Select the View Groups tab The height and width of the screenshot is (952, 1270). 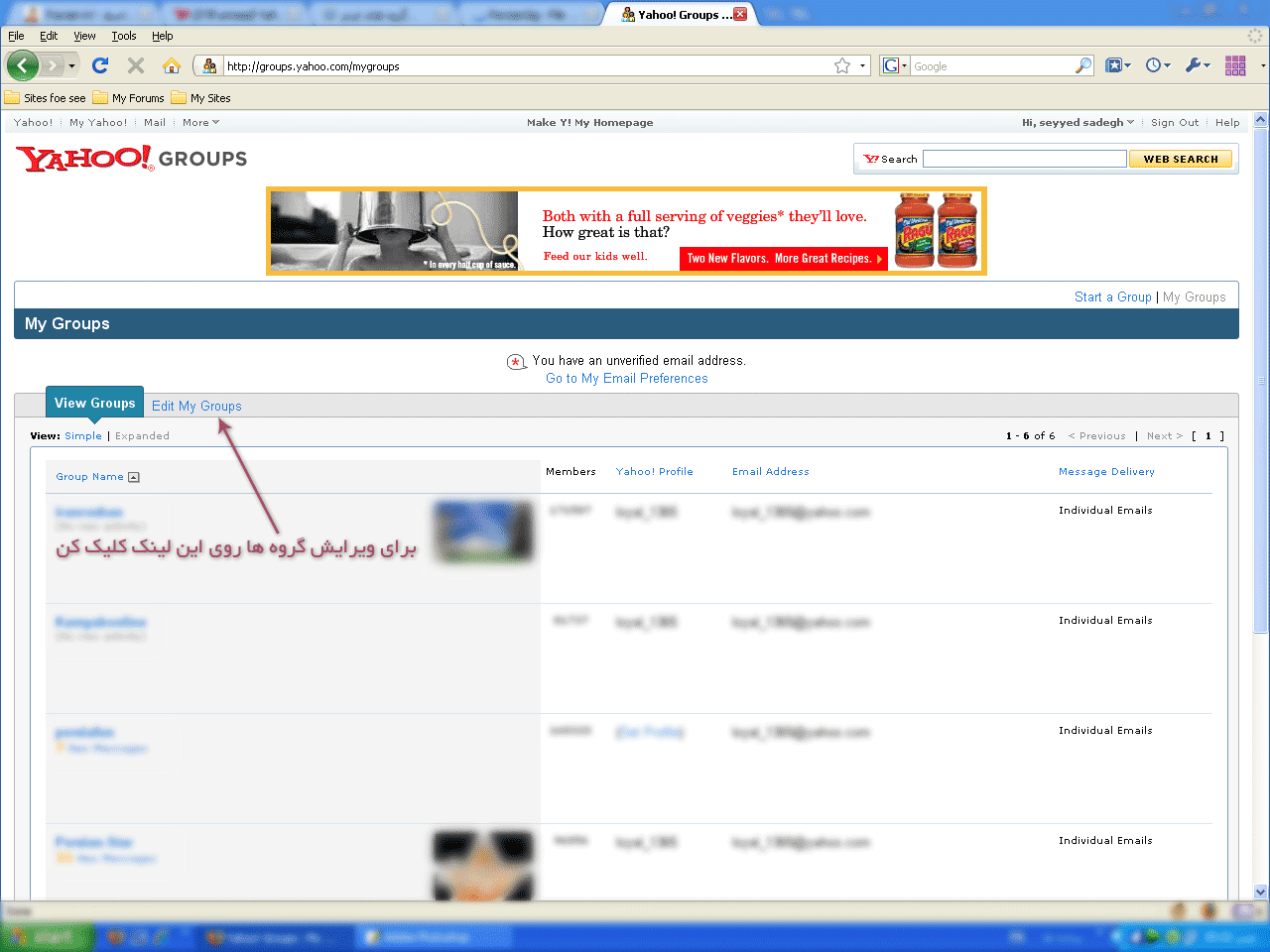94,403
